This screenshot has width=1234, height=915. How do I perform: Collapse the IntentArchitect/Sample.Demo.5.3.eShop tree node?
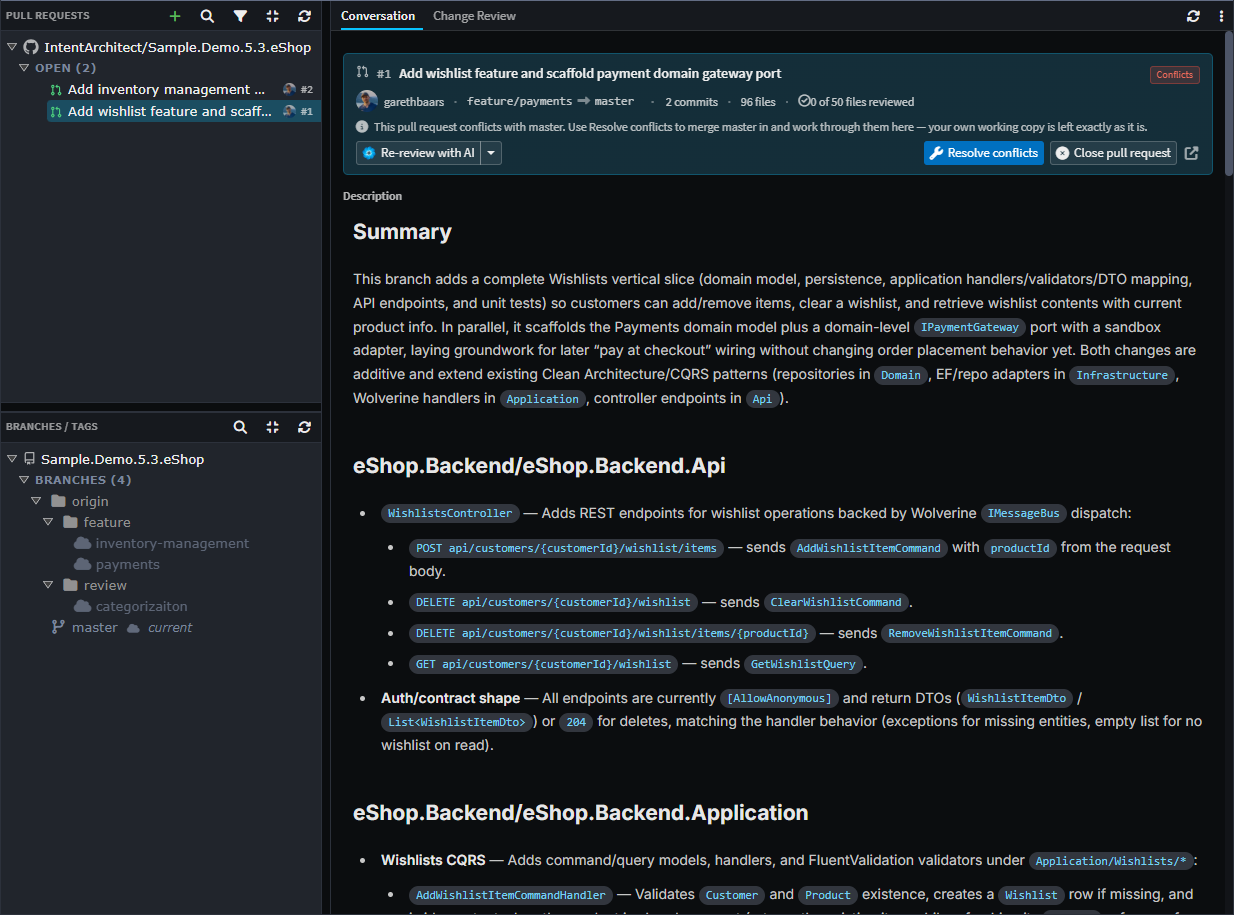(x=11, y=47)
